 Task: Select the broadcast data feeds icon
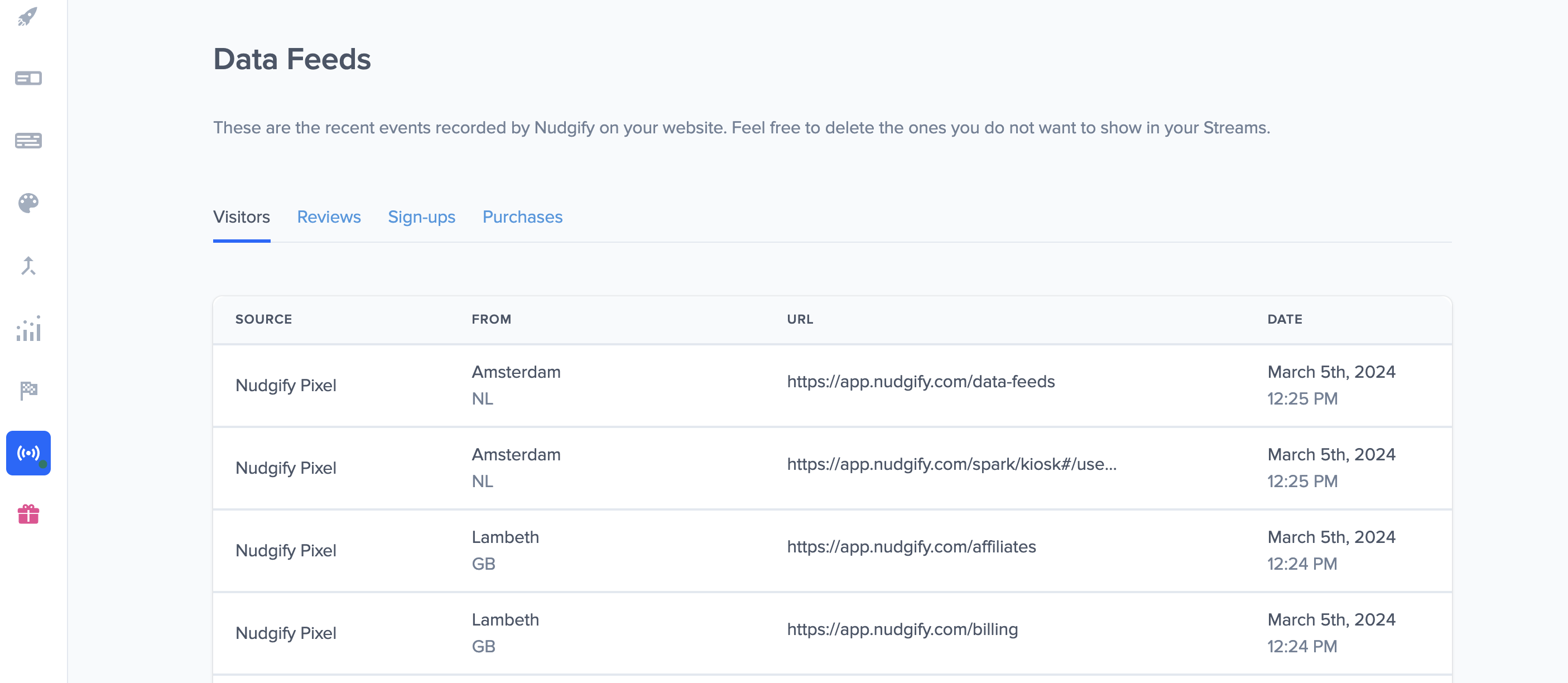[28, 453]
